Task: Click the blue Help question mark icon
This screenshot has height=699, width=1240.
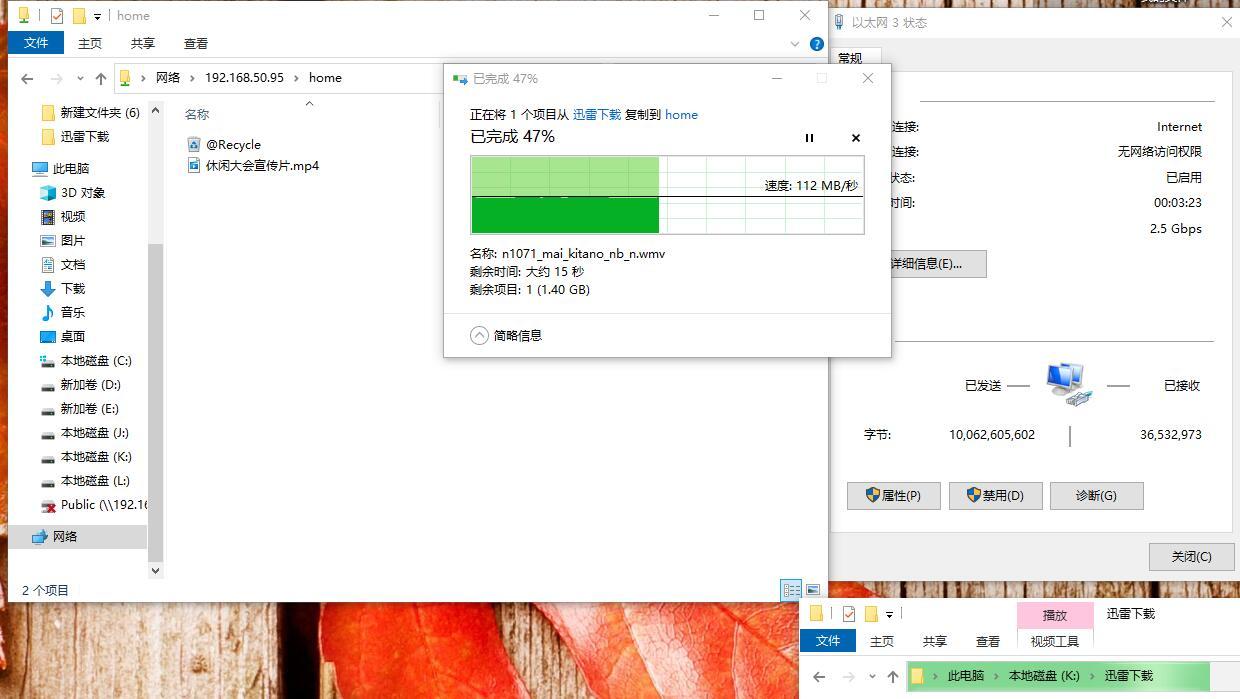Action: (817, 43)
